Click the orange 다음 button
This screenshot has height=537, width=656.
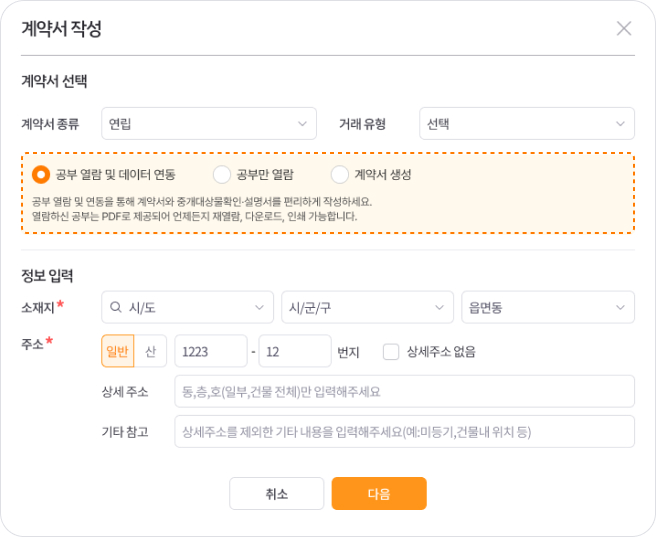(x=379, y=494)
